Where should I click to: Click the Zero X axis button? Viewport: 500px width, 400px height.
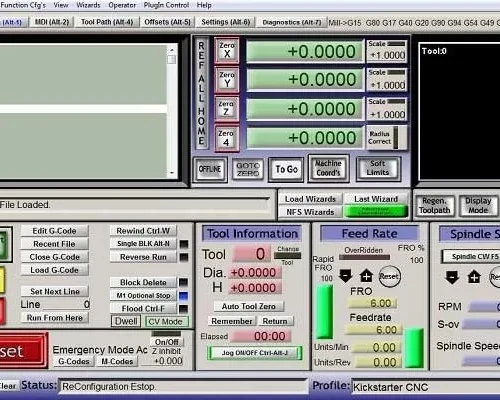(x=227, y=50)
